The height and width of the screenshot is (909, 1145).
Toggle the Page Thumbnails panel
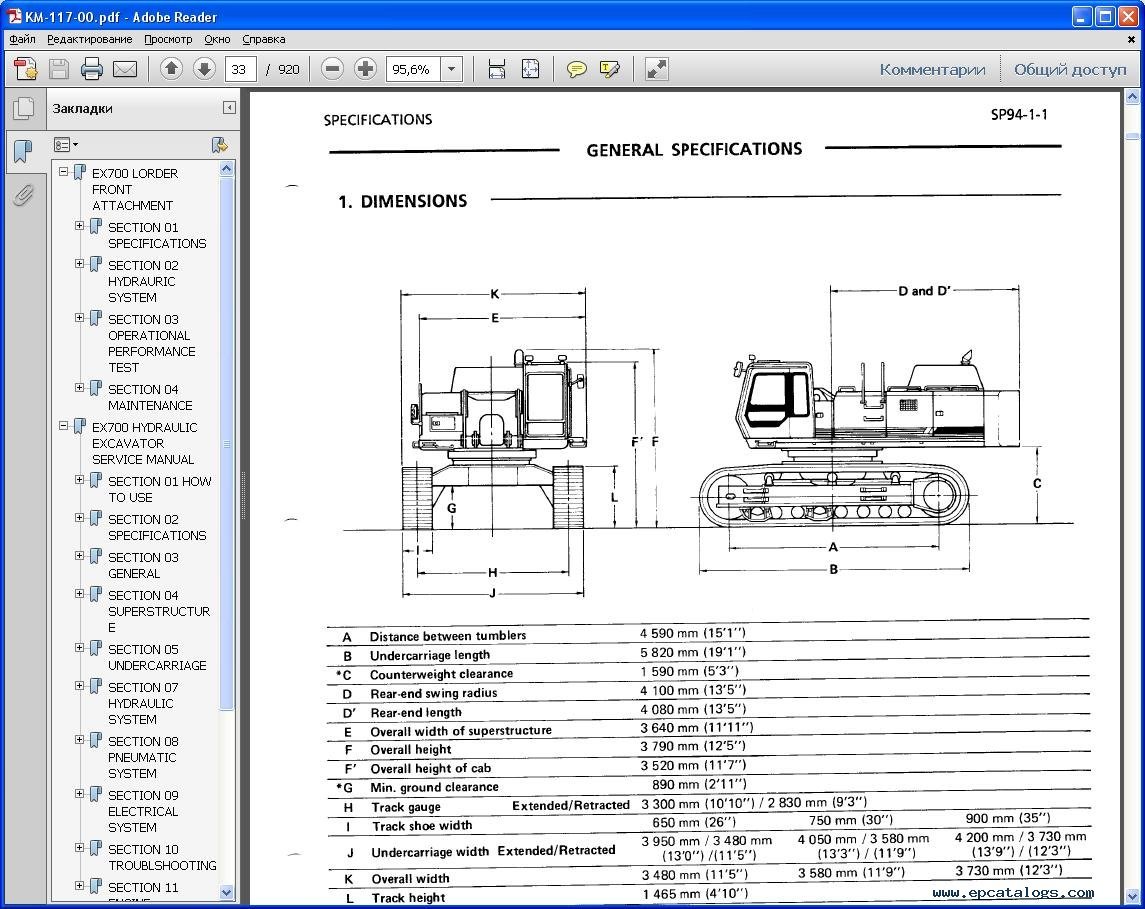click(23, 108)
